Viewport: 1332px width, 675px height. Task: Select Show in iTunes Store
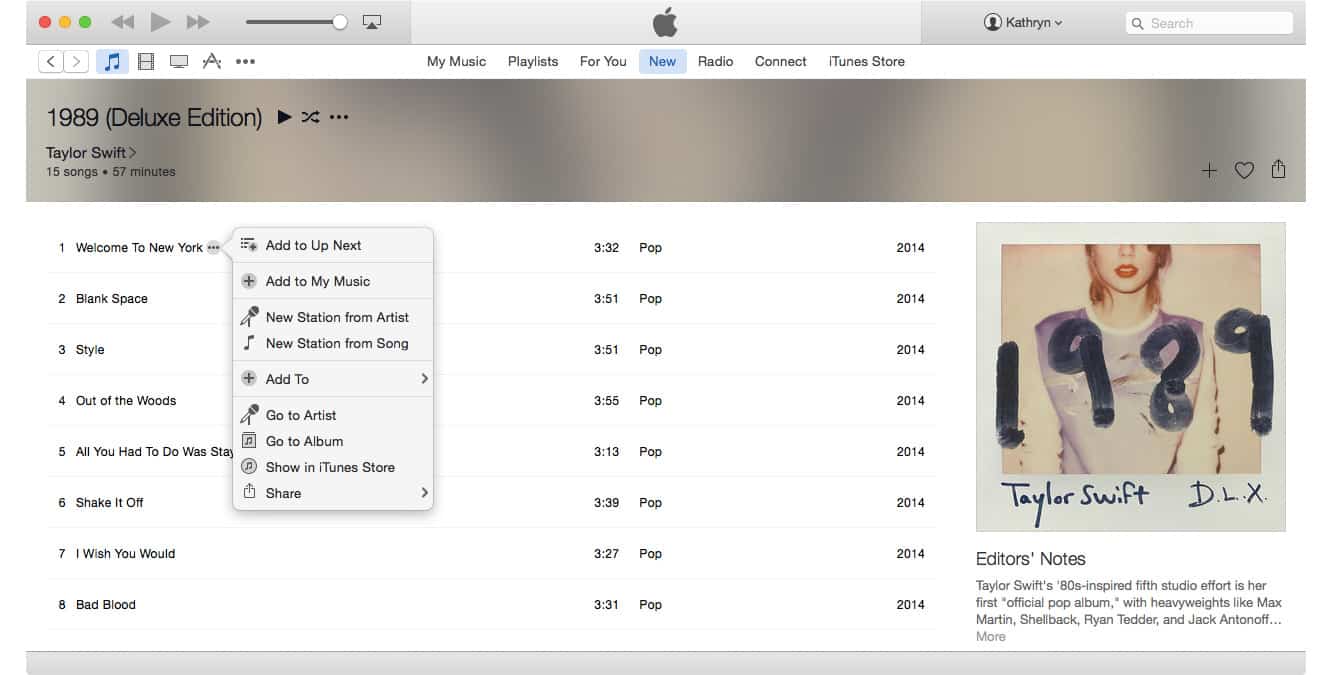(333, 467)
